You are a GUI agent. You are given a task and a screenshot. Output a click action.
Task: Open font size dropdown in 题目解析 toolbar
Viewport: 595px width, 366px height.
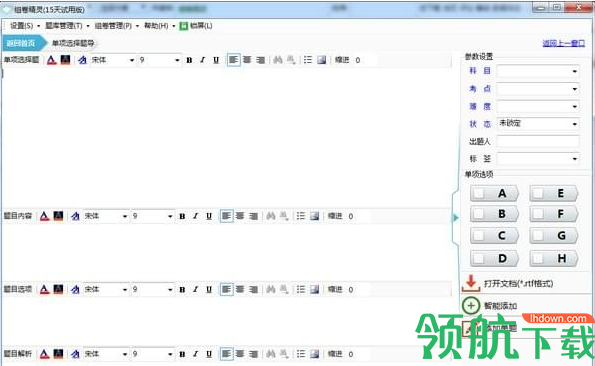[x=170, y=354]
